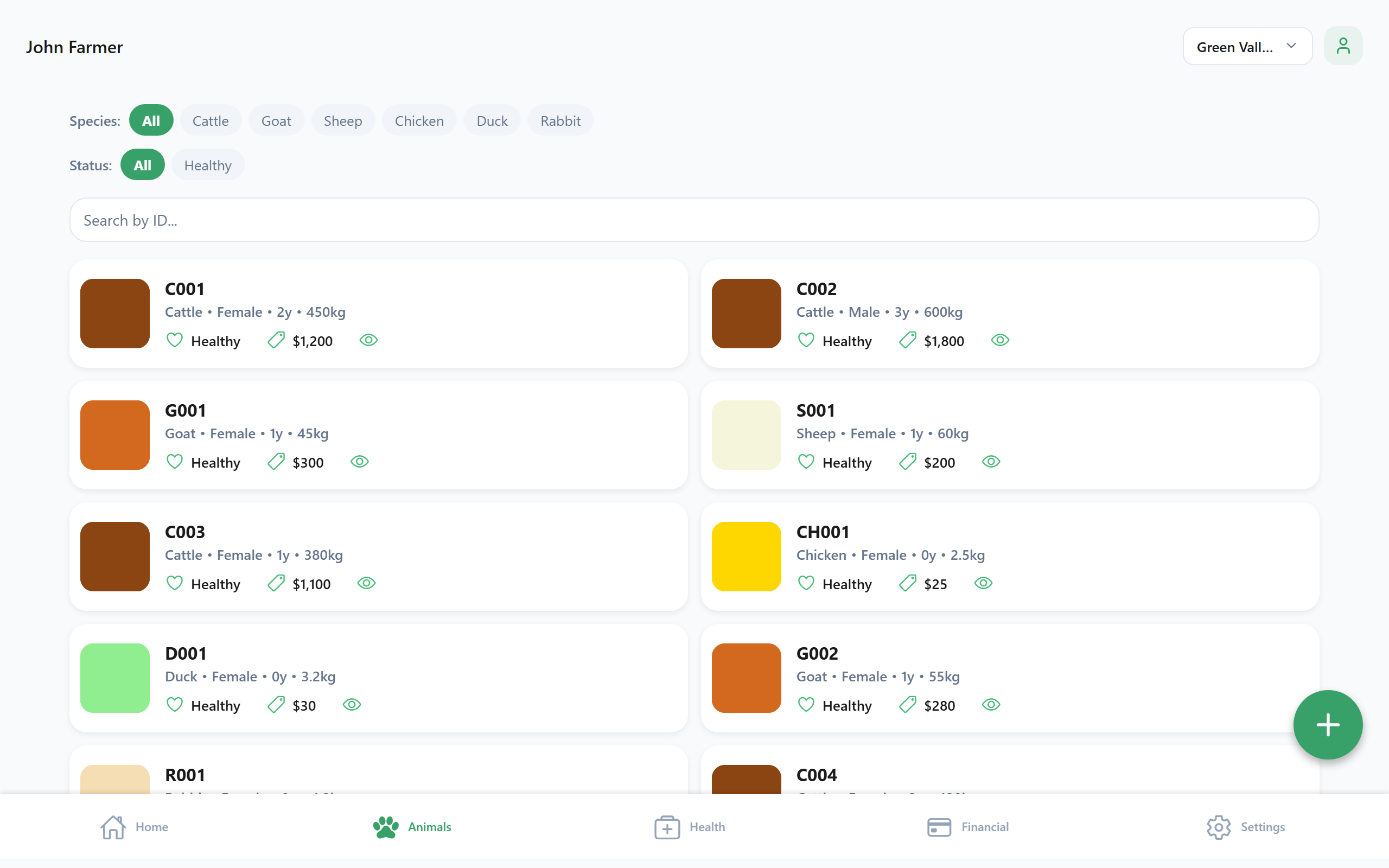Click the price tag icon on G002
The image size is (1389, 868).
[907, 704]
